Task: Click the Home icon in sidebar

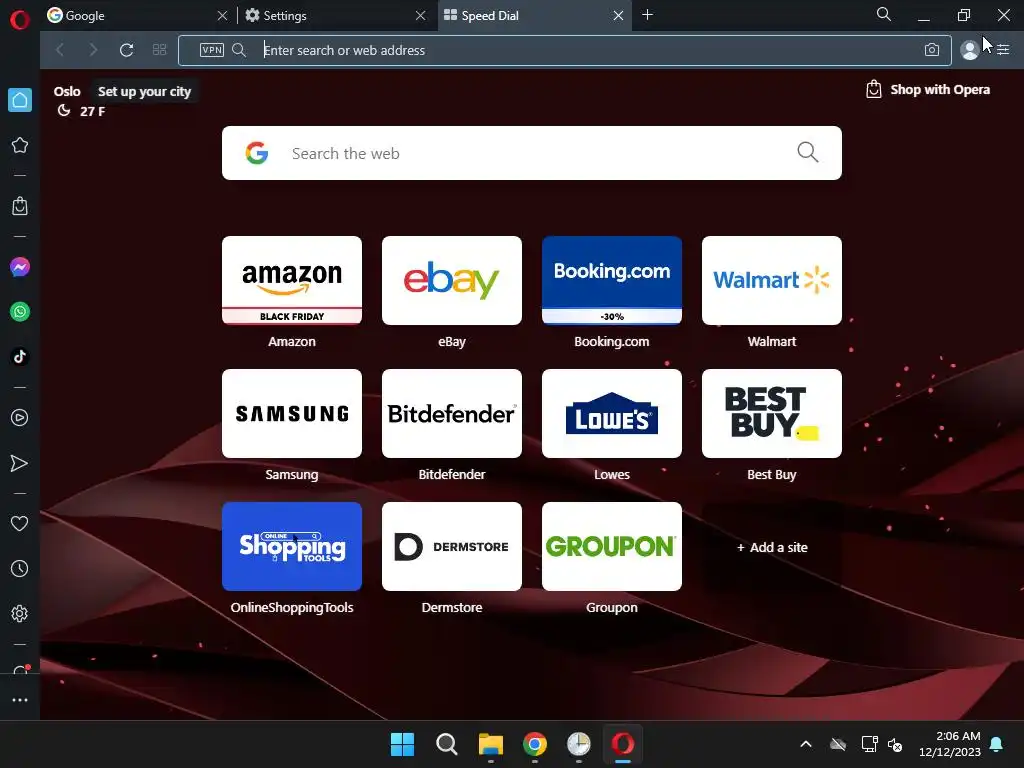Action: (20, 100)
